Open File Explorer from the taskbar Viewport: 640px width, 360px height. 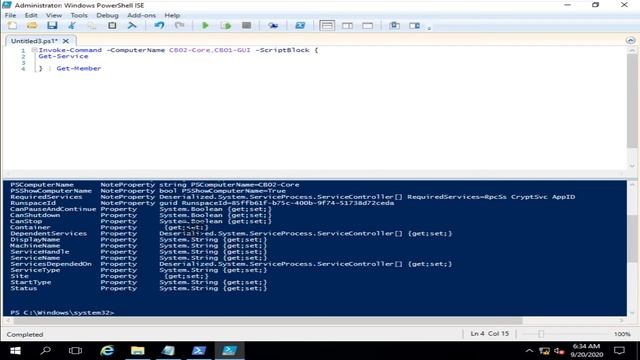[138, 351]
